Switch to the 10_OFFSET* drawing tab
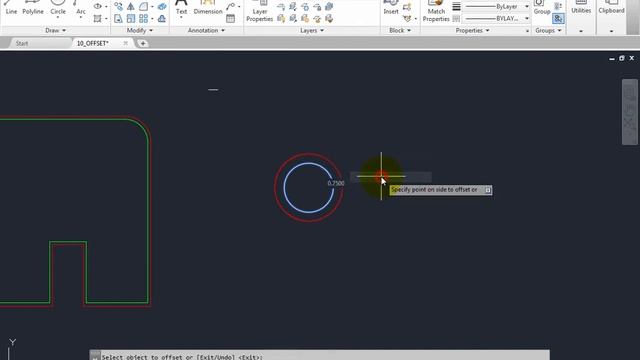640x360 pixels. point(93,43)
